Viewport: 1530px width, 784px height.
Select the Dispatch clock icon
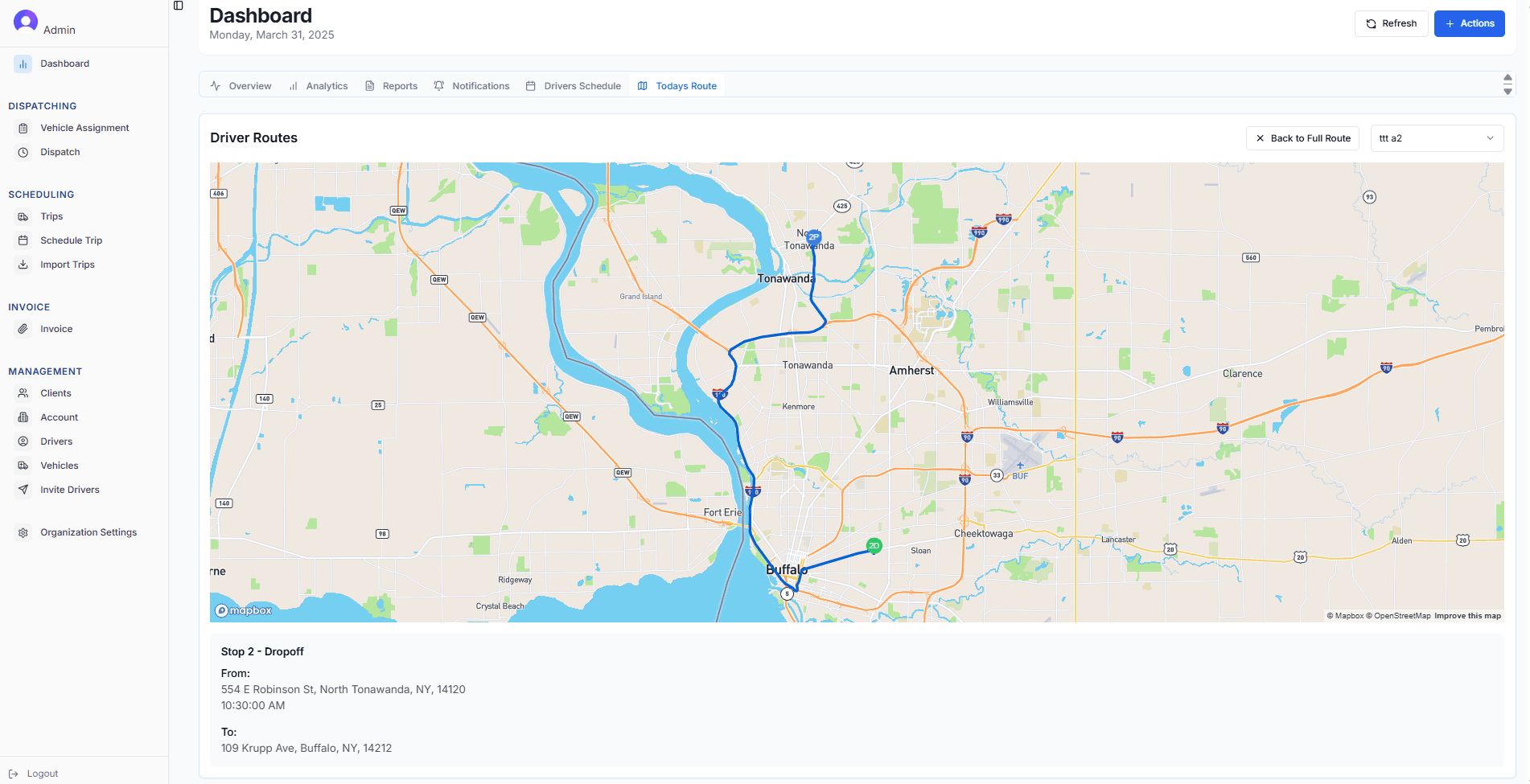(x=24, y=152)
